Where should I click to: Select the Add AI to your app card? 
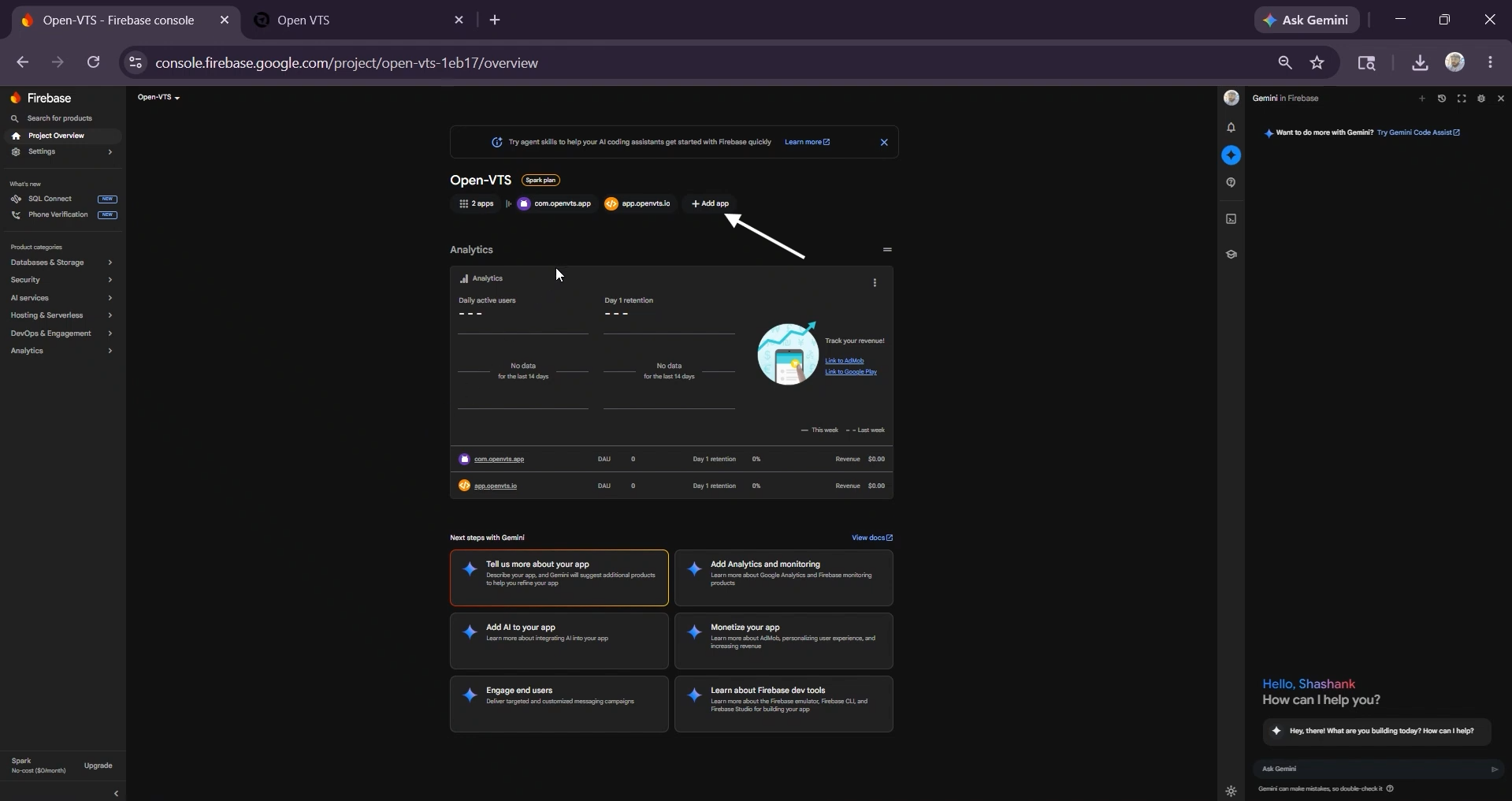pyautogui.click(x=559, y=641)
